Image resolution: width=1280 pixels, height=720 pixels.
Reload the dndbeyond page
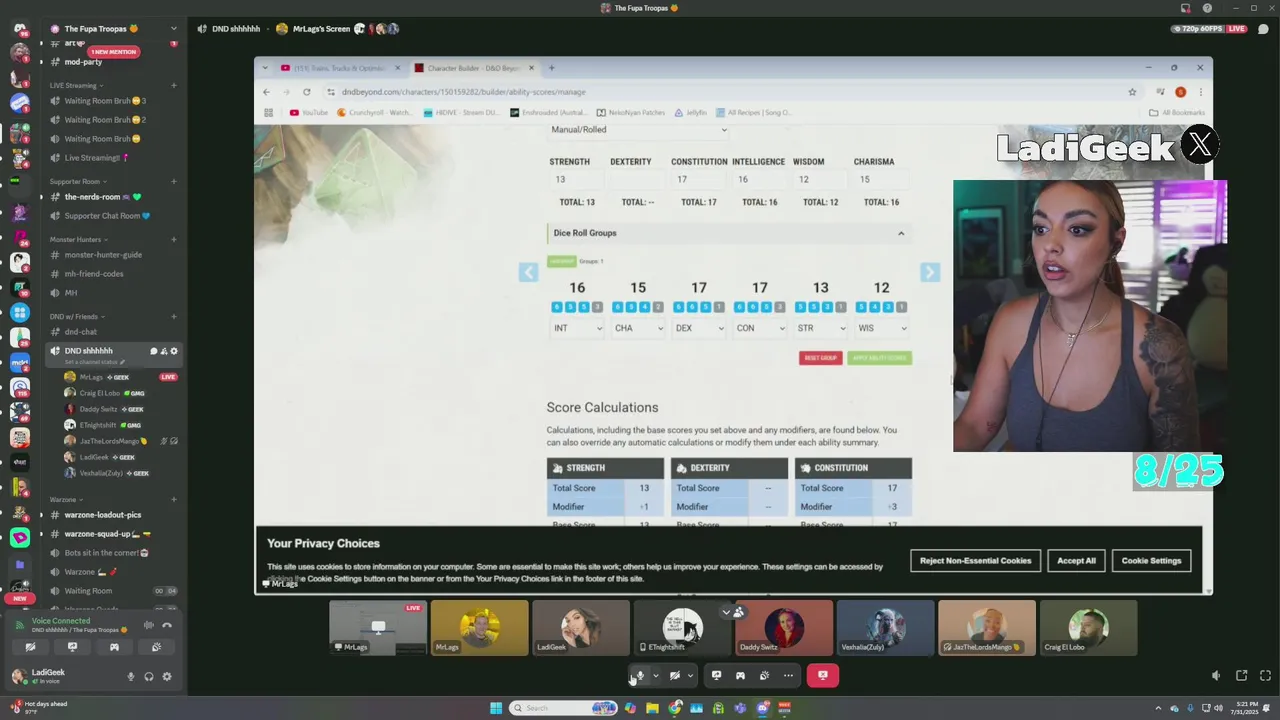pyautogui.click(x=306, y=92)
